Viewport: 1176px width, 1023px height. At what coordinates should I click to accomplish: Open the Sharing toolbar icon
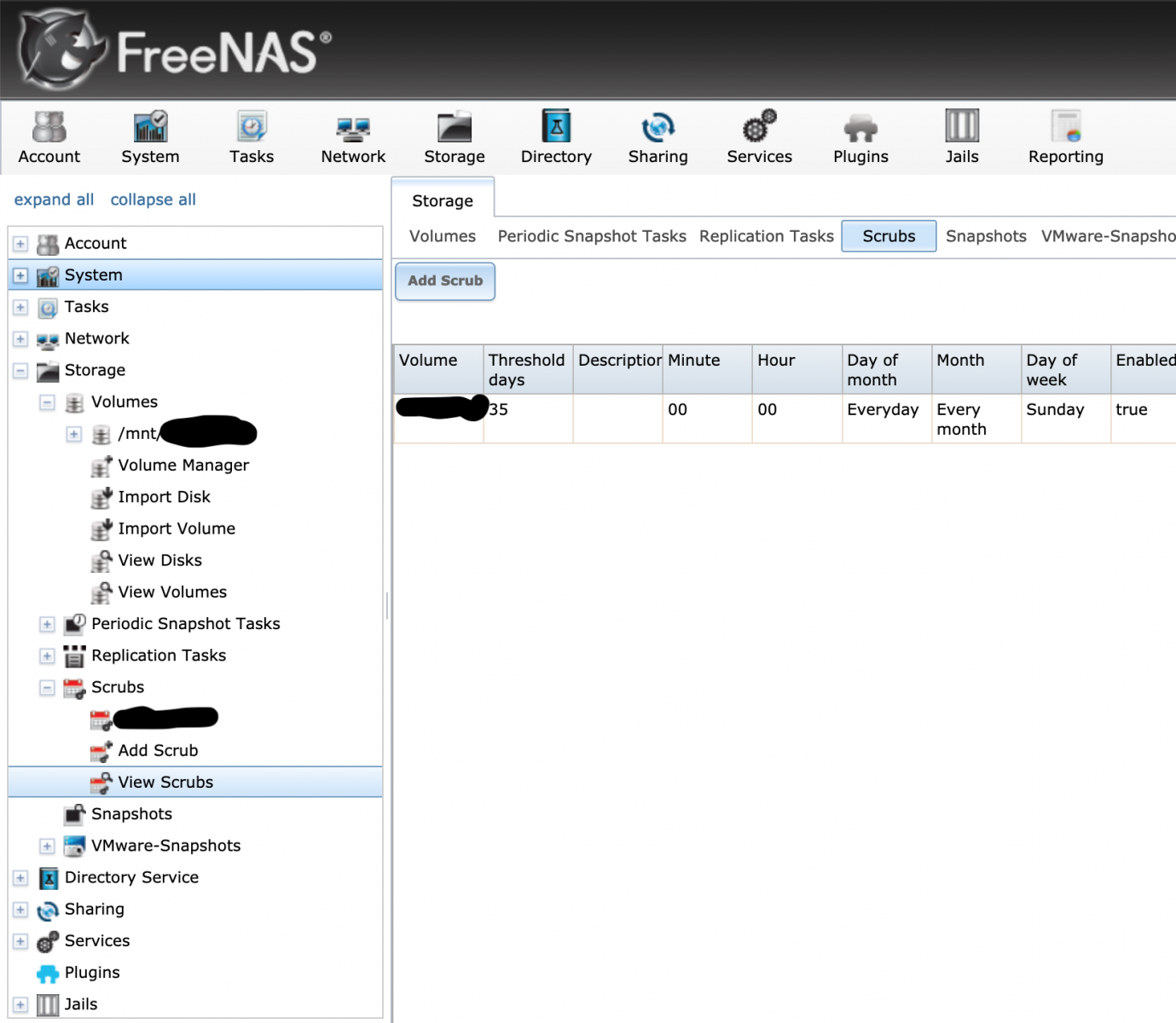(658, 137)
